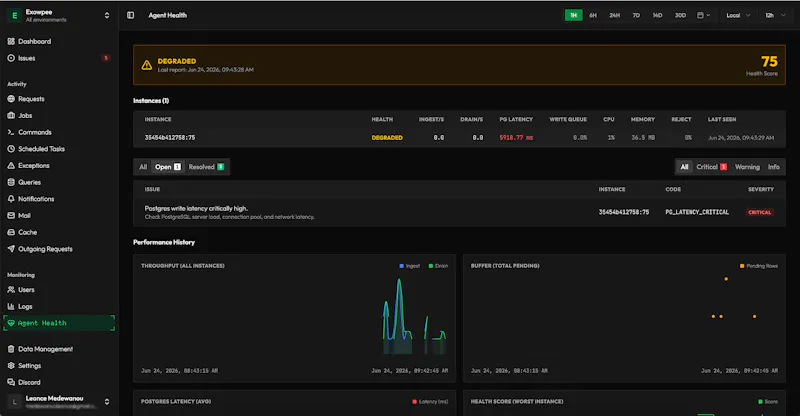The image size is (800, 416).
Task: Click the highest orange point in buffer chart
Action: 726,279
